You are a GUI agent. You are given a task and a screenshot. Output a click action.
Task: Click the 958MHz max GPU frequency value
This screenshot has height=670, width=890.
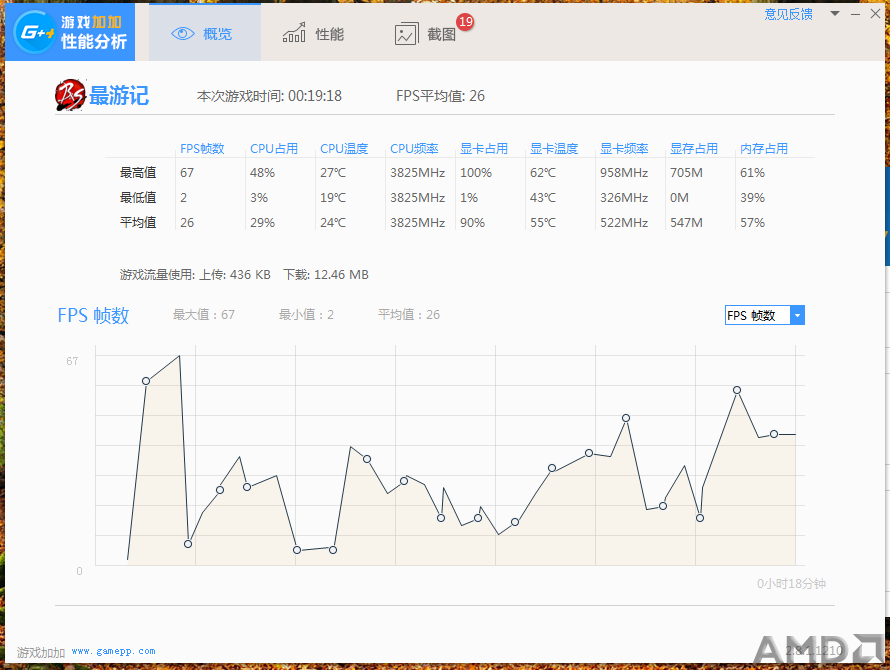point(624,173)
